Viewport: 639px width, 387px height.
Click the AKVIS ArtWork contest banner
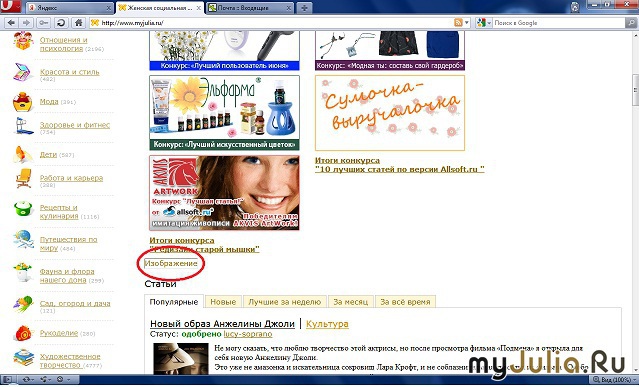click(224, 193)
